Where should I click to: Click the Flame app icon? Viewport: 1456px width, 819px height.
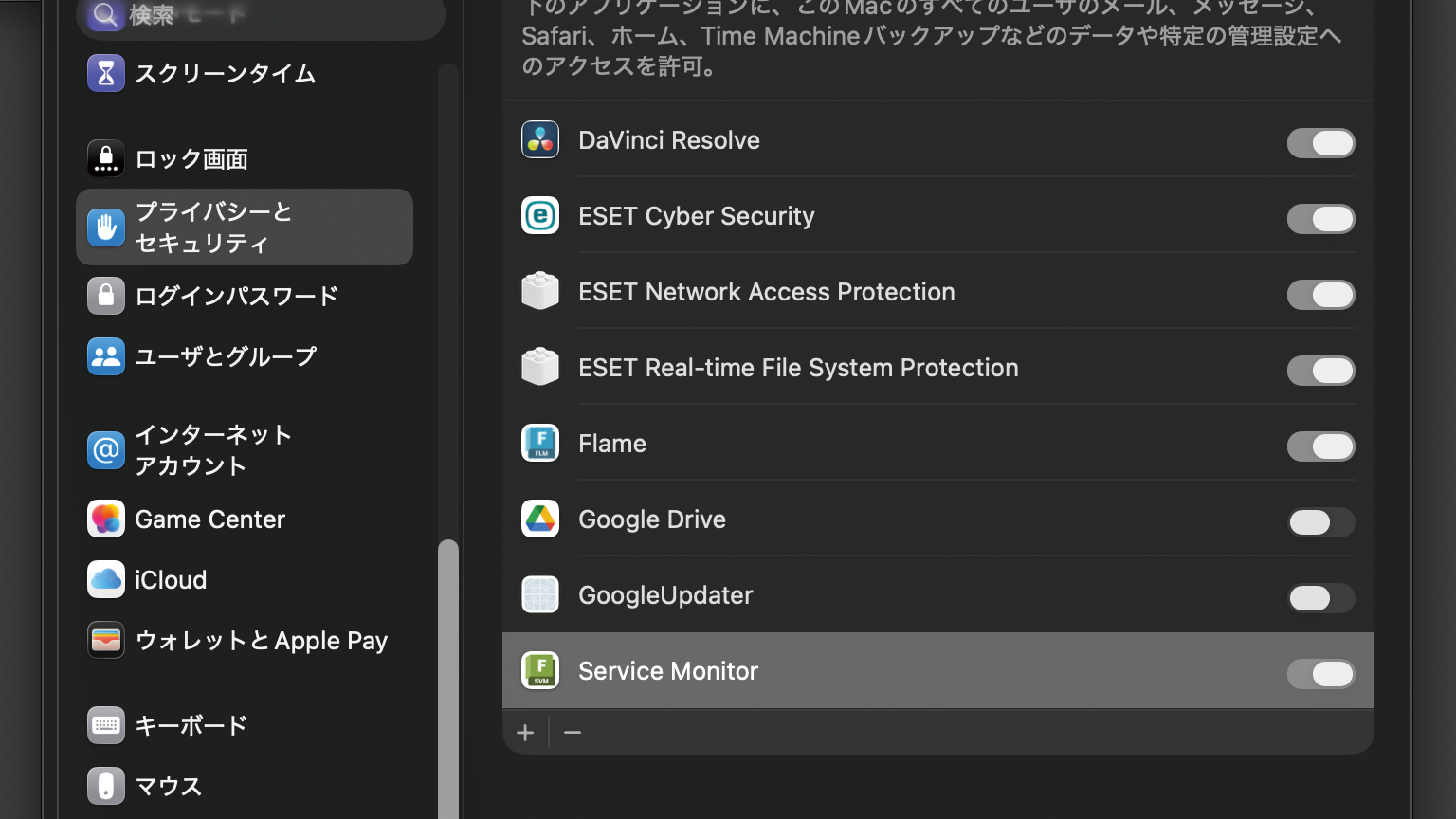tap(540, 444)
